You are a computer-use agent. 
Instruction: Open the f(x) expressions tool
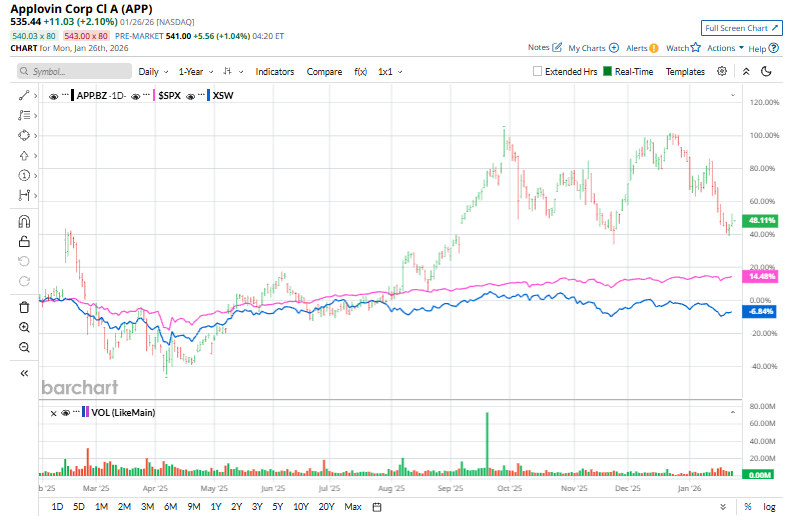[x=360, y=72]
